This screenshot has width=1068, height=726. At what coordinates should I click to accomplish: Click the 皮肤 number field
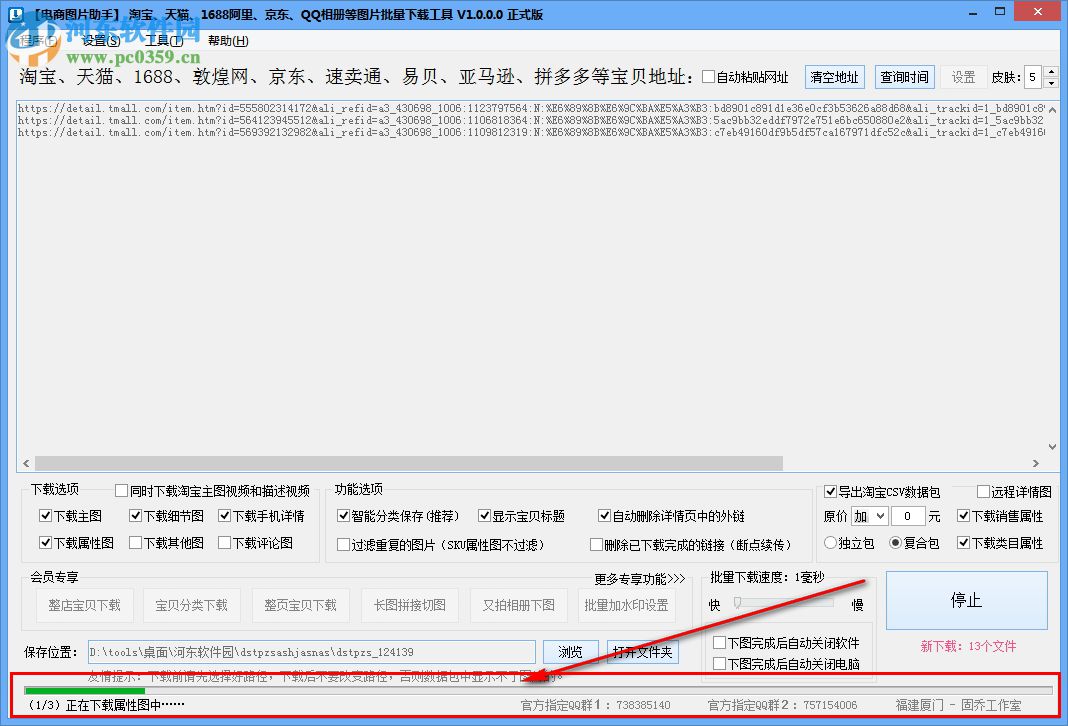pyautogui.click(x=1033, y=77)
